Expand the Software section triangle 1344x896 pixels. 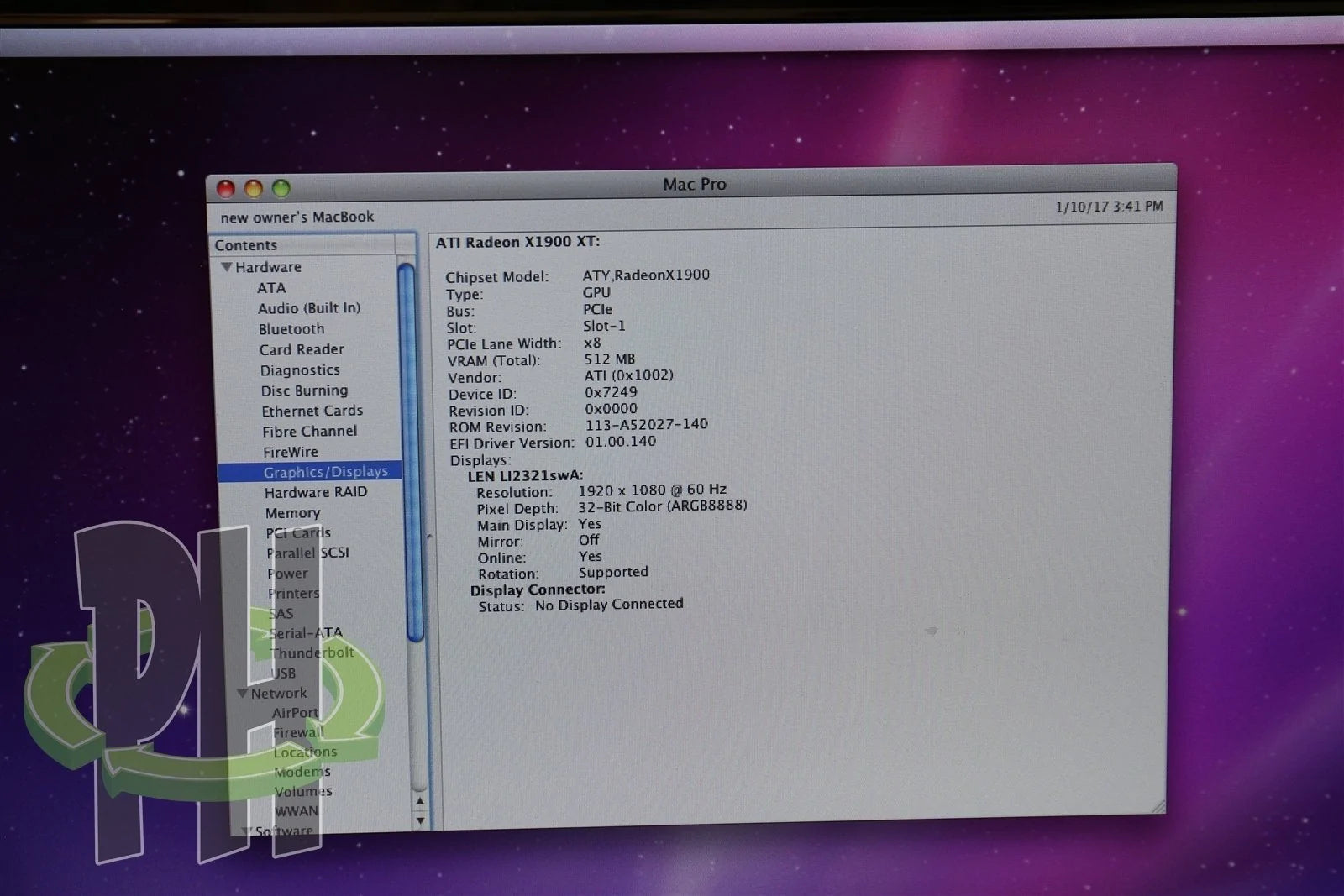[246, 831]
